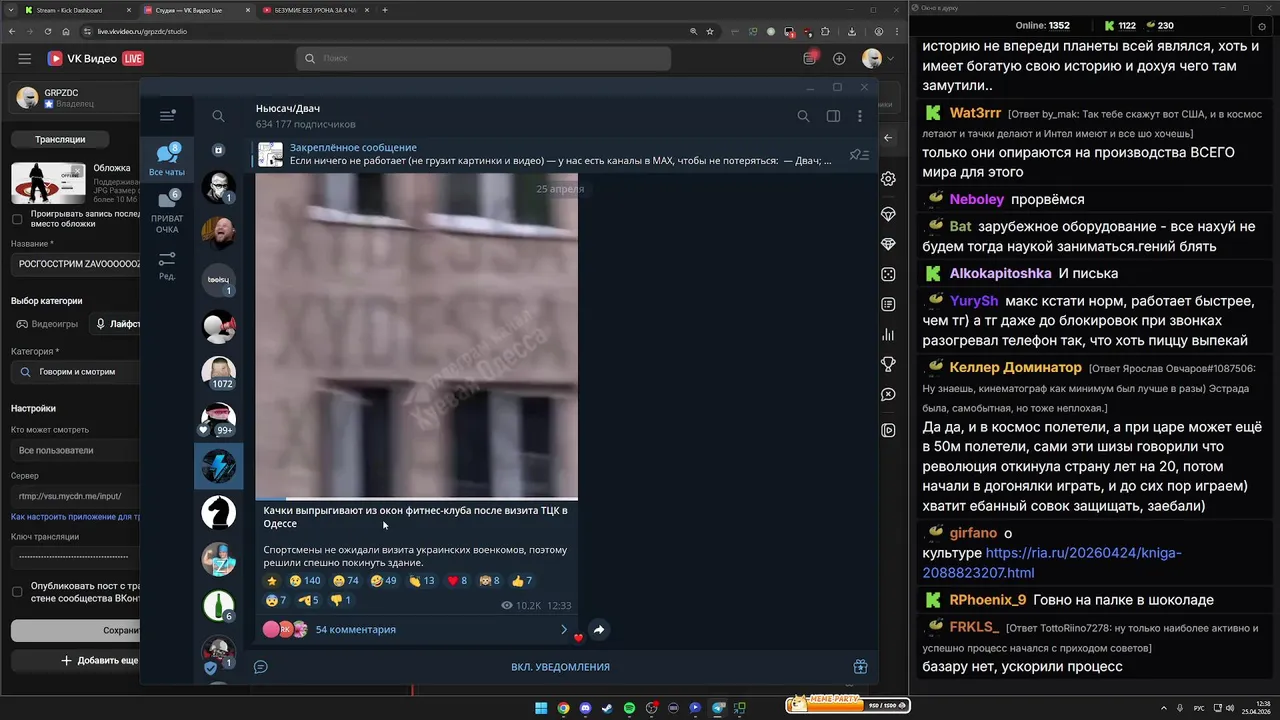1280x720 pixels.
Task: Click the rtmp server URL field
Action: (76, 496)
